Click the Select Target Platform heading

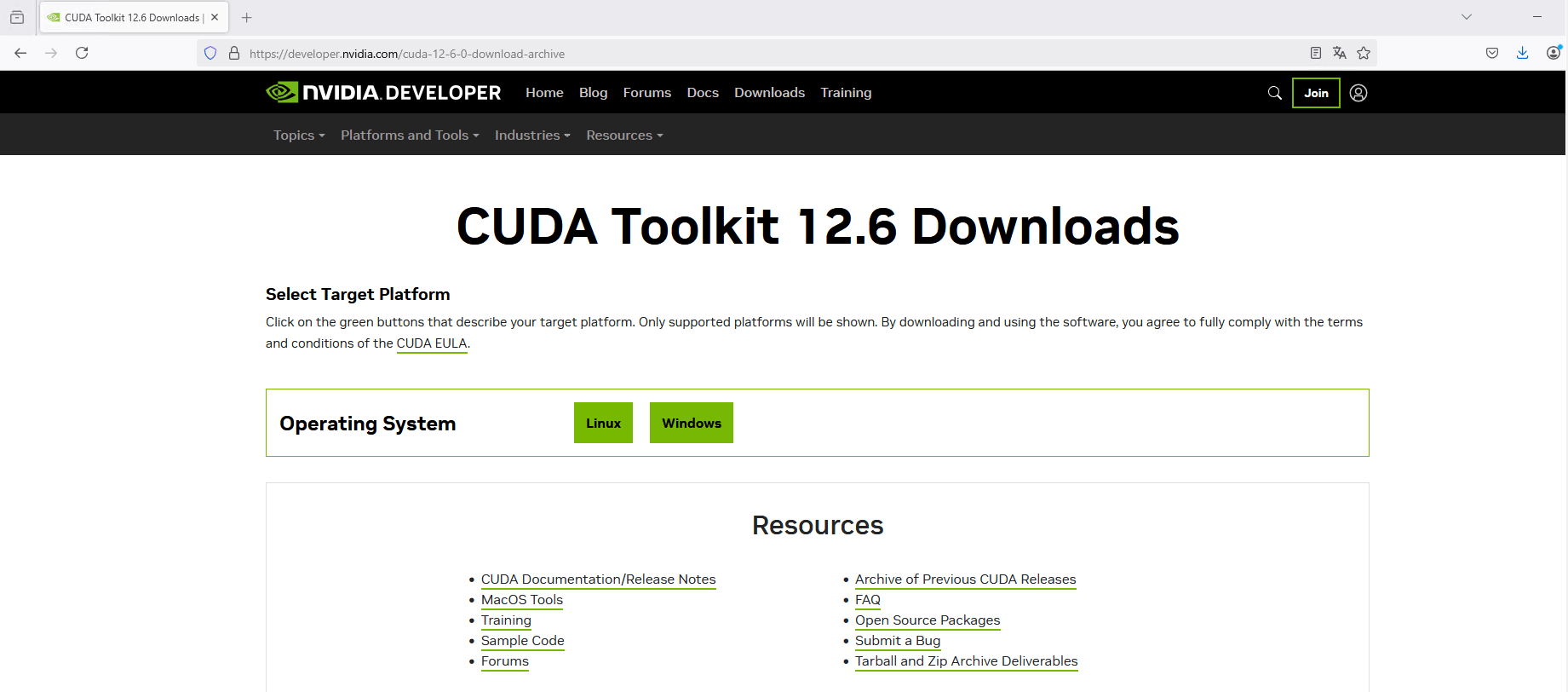pyautogui.click(x=358, y=294)
